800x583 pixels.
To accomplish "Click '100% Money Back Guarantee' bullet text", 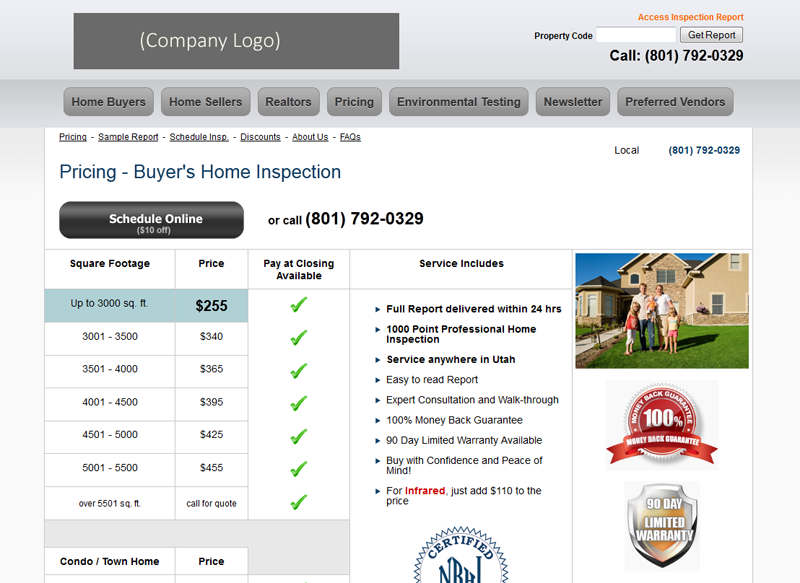I will point(454,420).
